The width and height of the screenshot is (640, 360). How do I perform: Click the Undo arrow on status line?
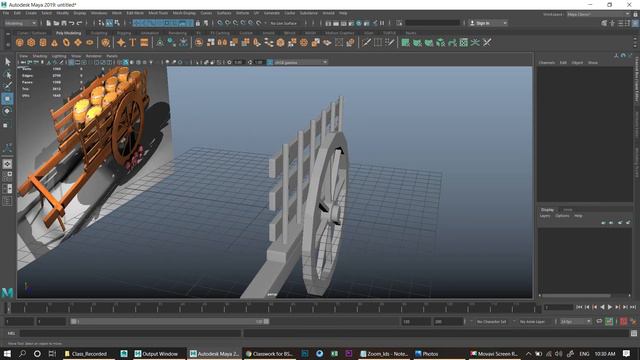72,23
